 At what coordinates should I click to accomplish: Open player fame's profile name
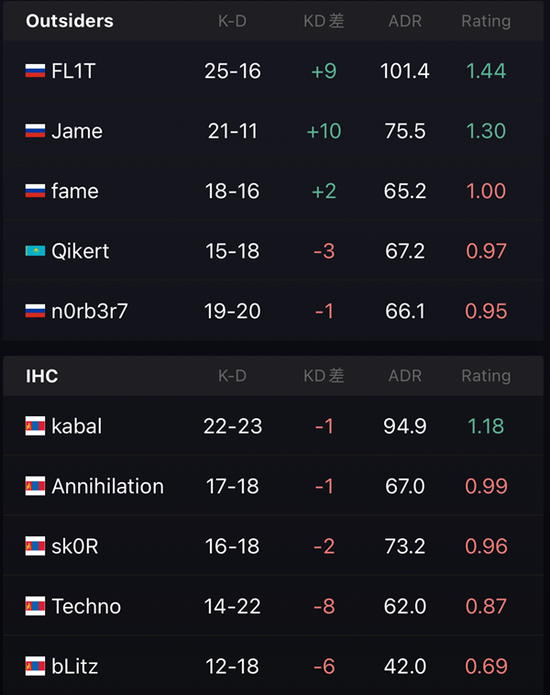click(x=75, y=191)
